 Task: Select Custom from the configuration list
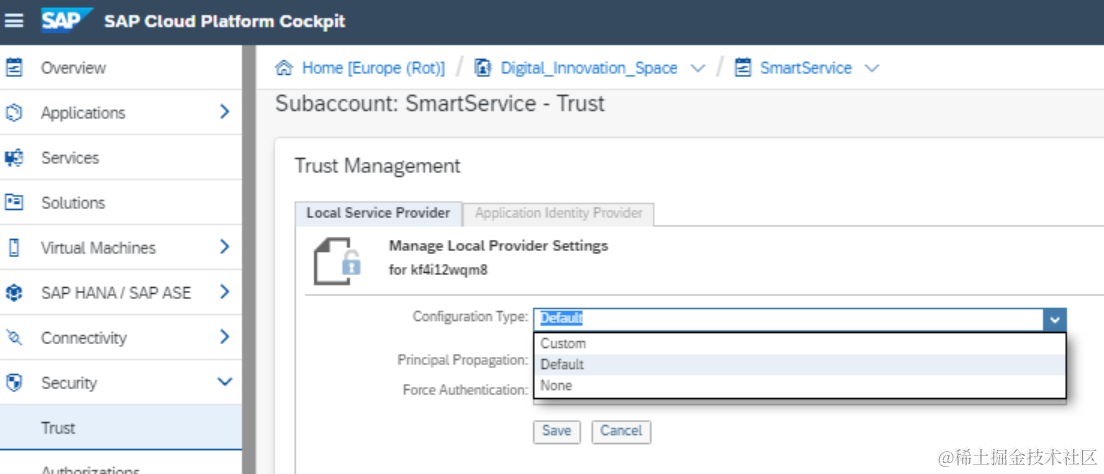563,343
